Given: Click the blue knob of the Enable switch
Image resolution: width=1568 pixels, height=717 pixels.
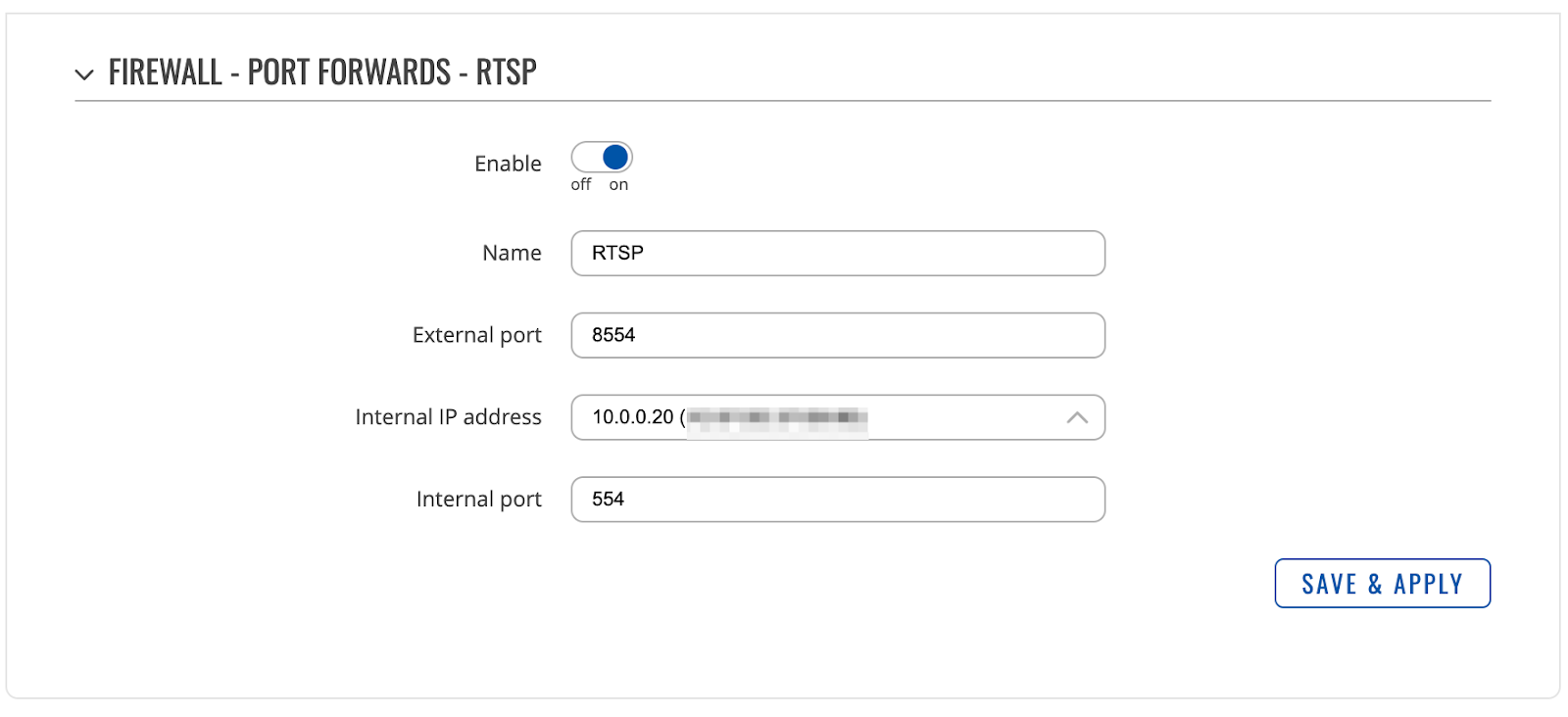Looking at the screenshot, I should click(x=615, y=157).
